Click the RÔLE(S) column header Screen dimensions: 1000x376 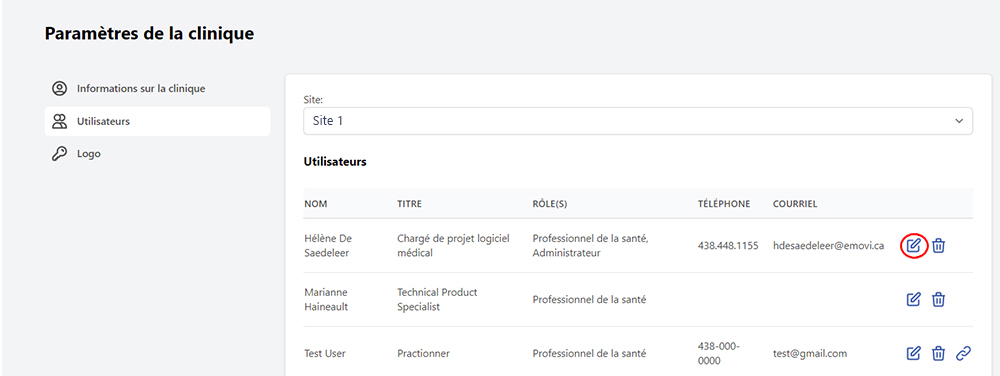pos(550,204)
